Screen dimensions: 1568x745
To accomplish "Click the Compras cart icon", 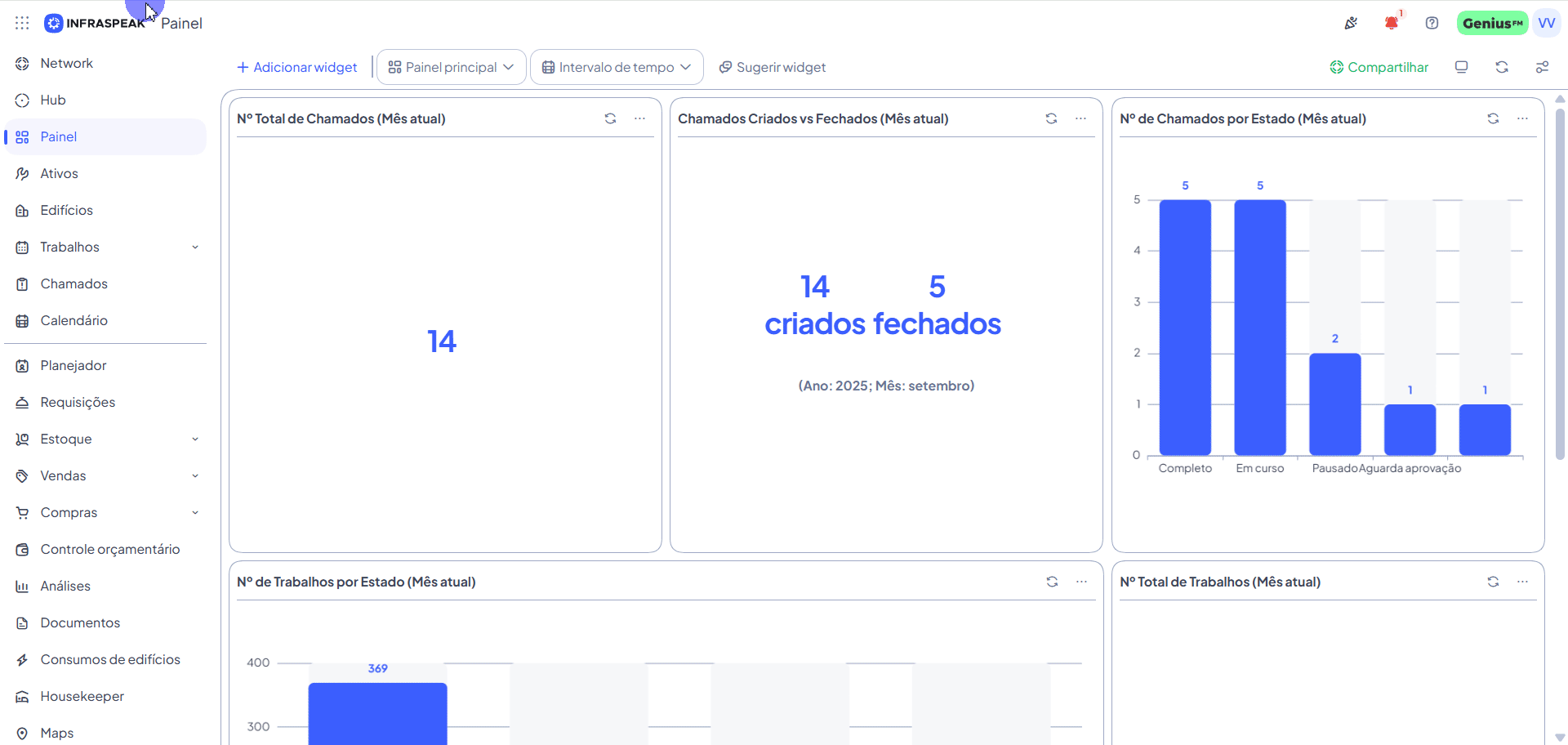I will [x=22, y=513].
